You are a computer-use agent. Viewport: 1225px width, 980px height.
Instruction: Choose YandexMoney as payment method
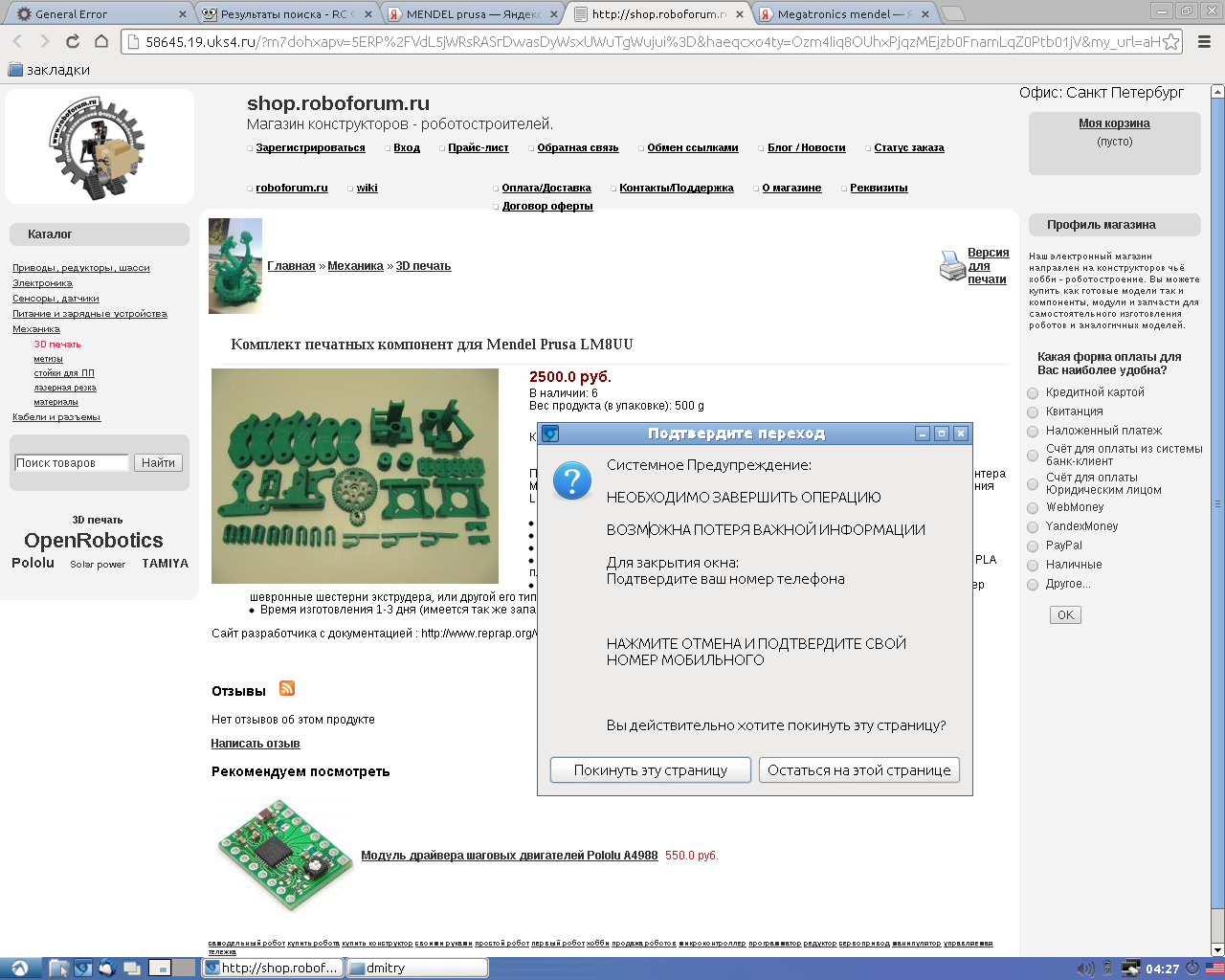point(1033,527)
